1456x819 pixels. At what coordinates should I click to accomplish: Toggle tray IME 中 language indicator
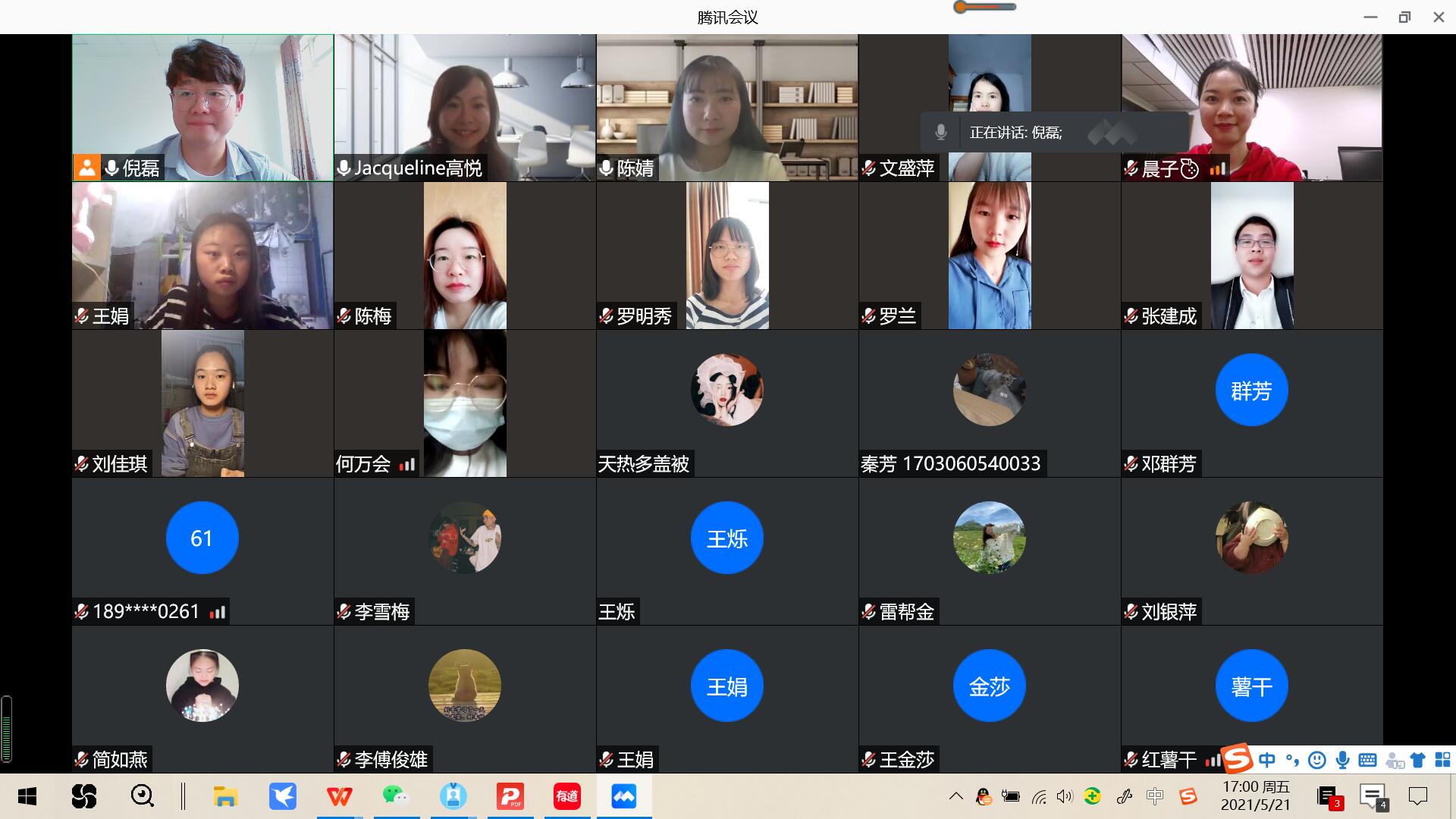[x=1155, y=796]
